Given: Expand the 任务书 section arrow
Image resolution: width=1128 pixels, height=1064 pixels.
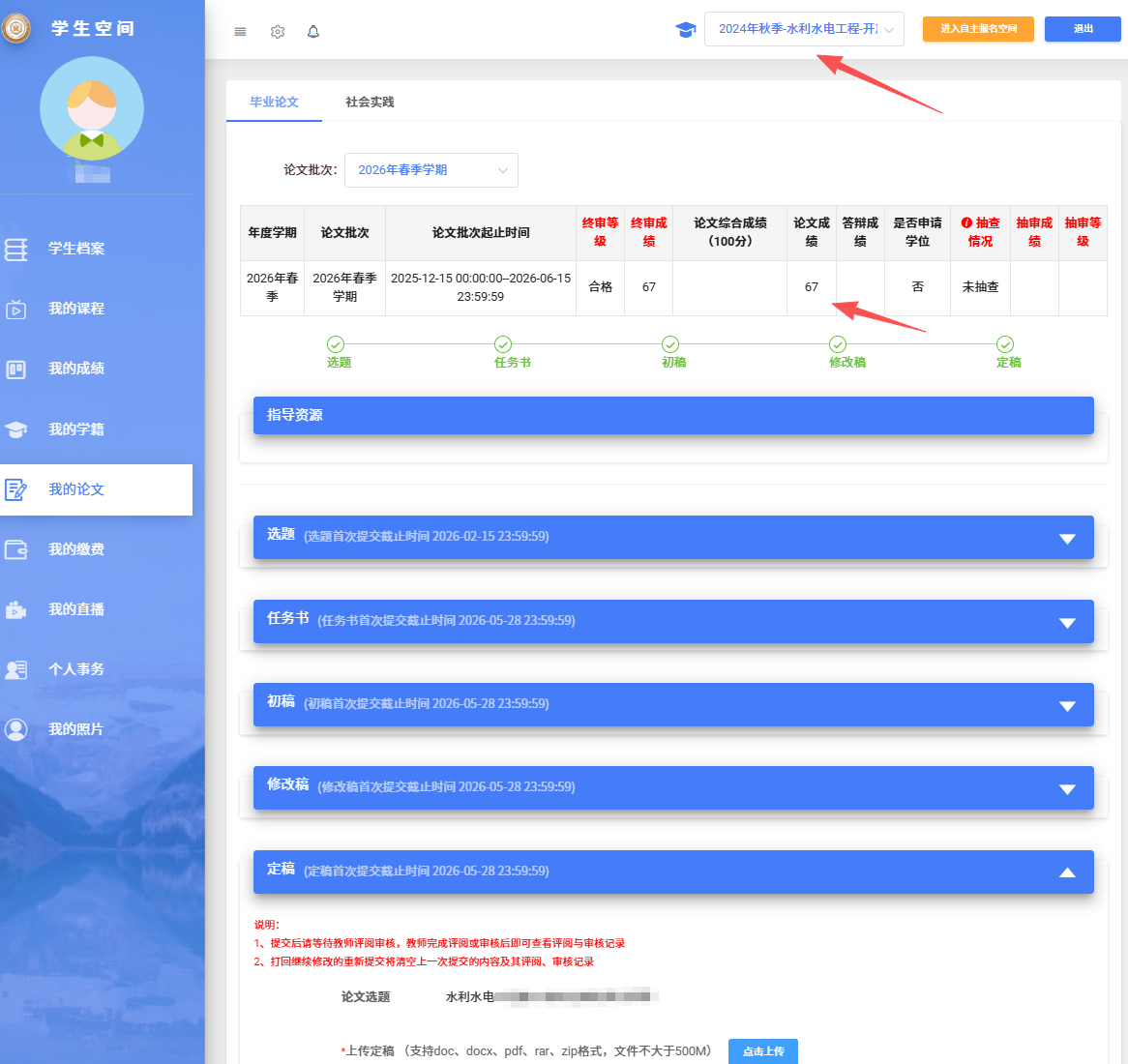Looking at the screenshot, I should [x=1068, y=623].
